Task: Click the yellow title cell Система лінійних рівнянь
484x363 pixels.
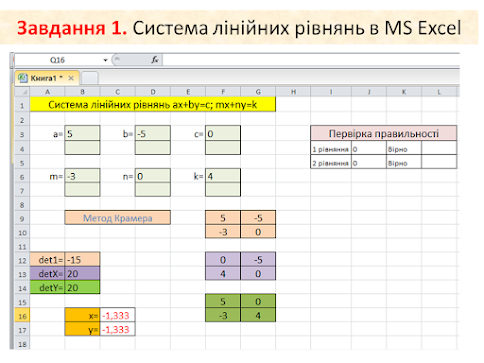Action: [x=153, y=105]
